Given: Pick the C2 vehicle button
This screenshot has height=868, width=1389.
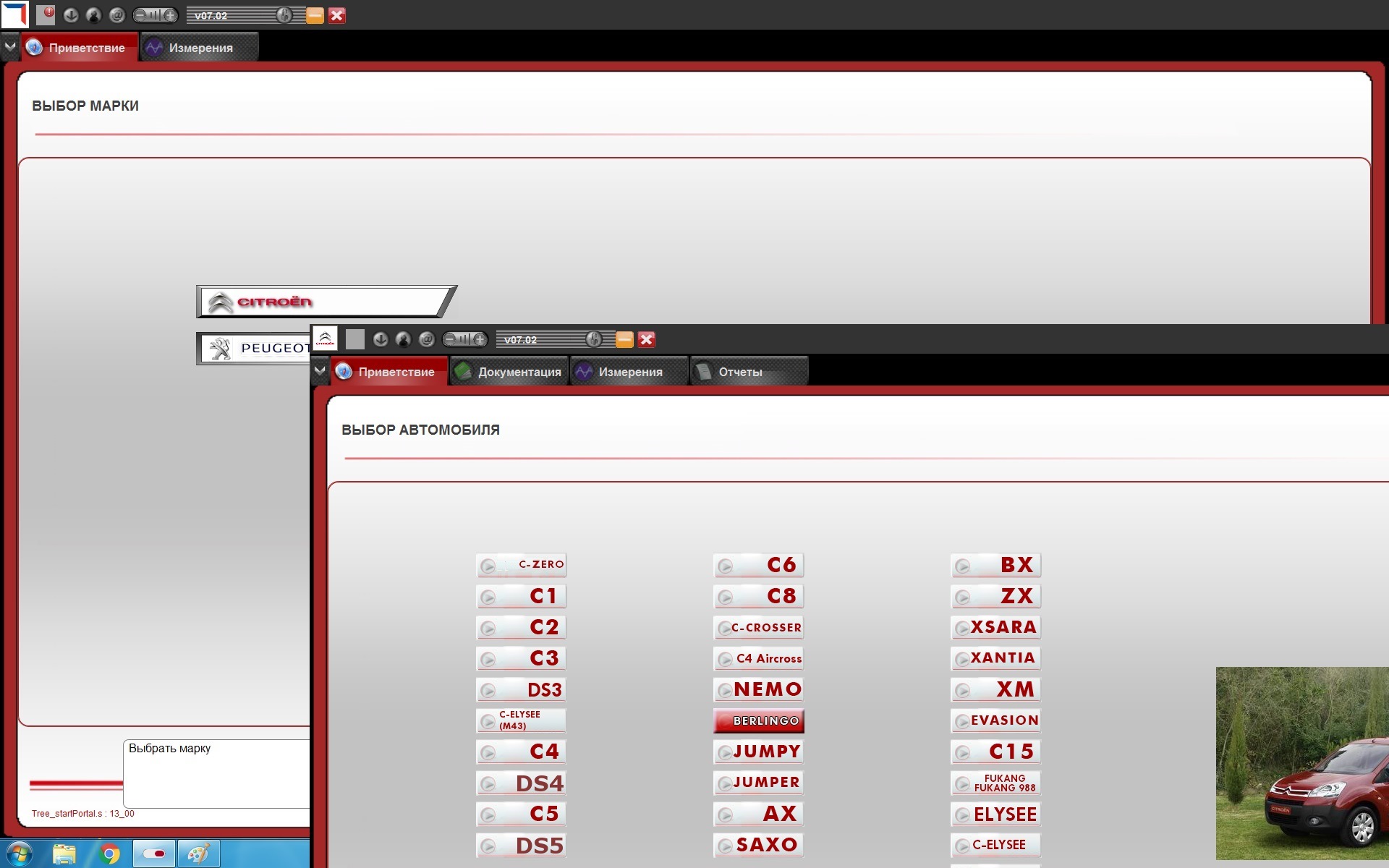Looking at the screenshot, I should (x=521, y=627).
